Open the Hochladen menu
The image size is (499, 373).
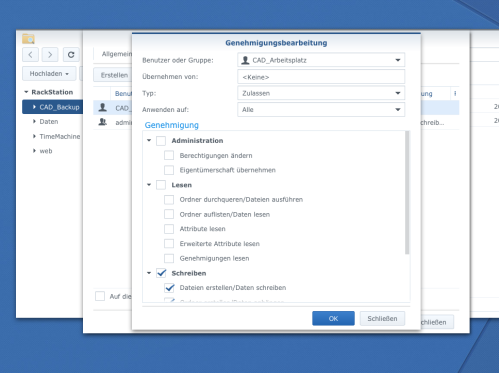tap(49, 74)
